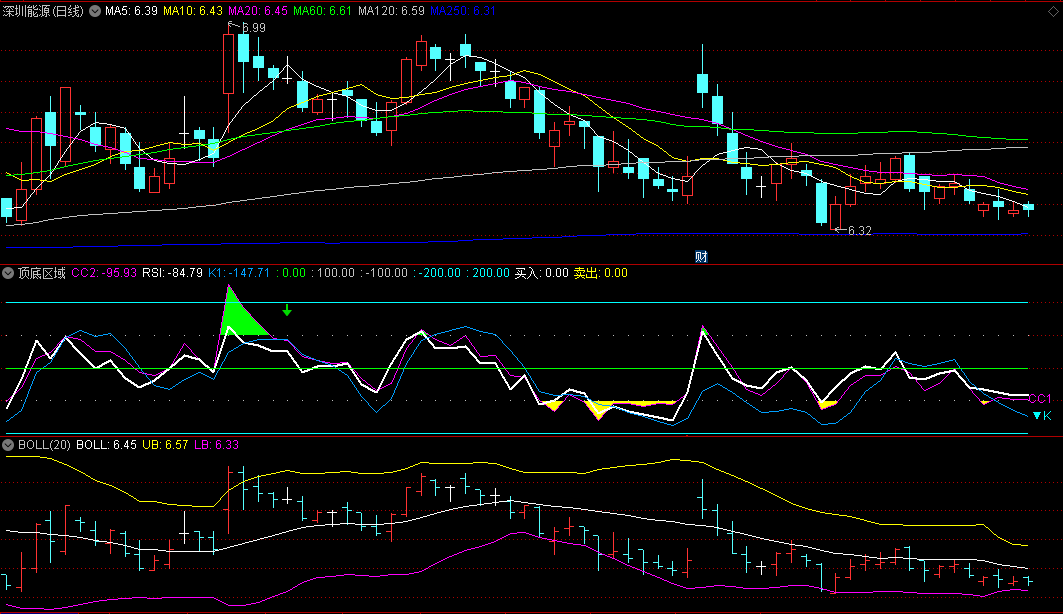Select the BOLL(20) indicator name
1063x614 pixels.
point(44,445)
